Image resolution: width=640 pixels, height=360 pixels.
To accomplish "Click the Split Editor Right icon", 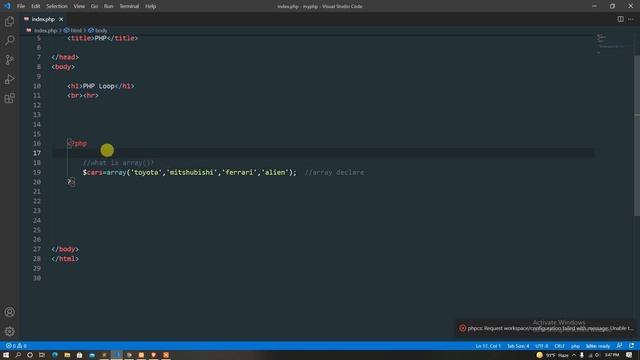I will pos(620,19).
